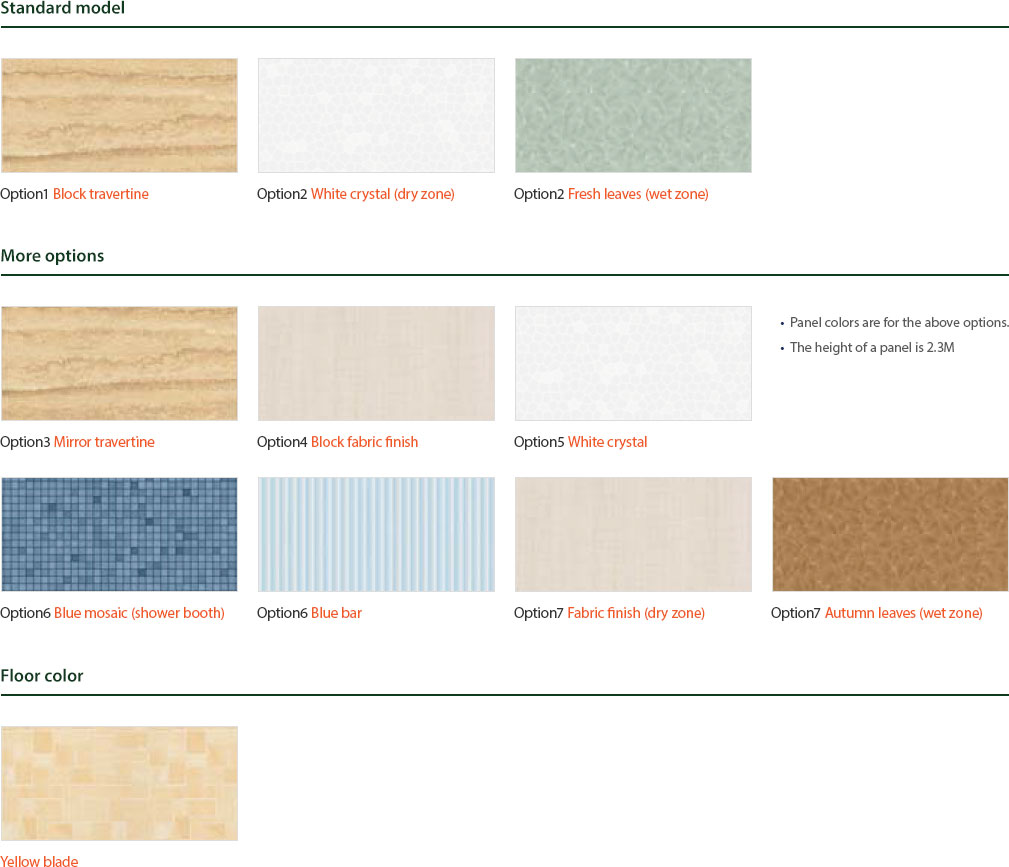Click the 'Mirror travertine' label text
The height and width of the screenshot is (867, 1009).
click(104, 442)
